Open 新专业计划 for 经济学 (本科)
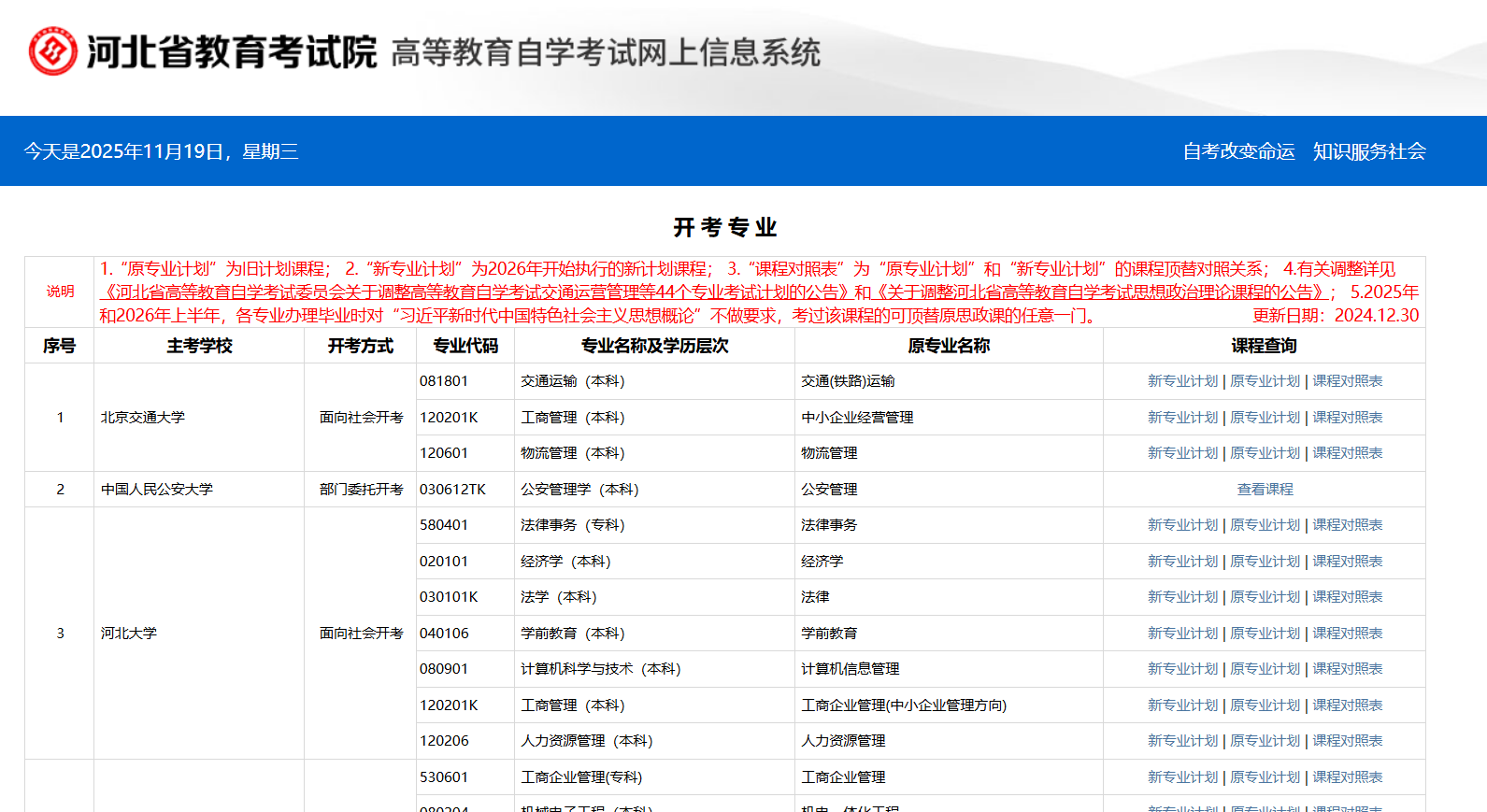Screen dimensions: 1487x812 click(x=1182, y=562)
